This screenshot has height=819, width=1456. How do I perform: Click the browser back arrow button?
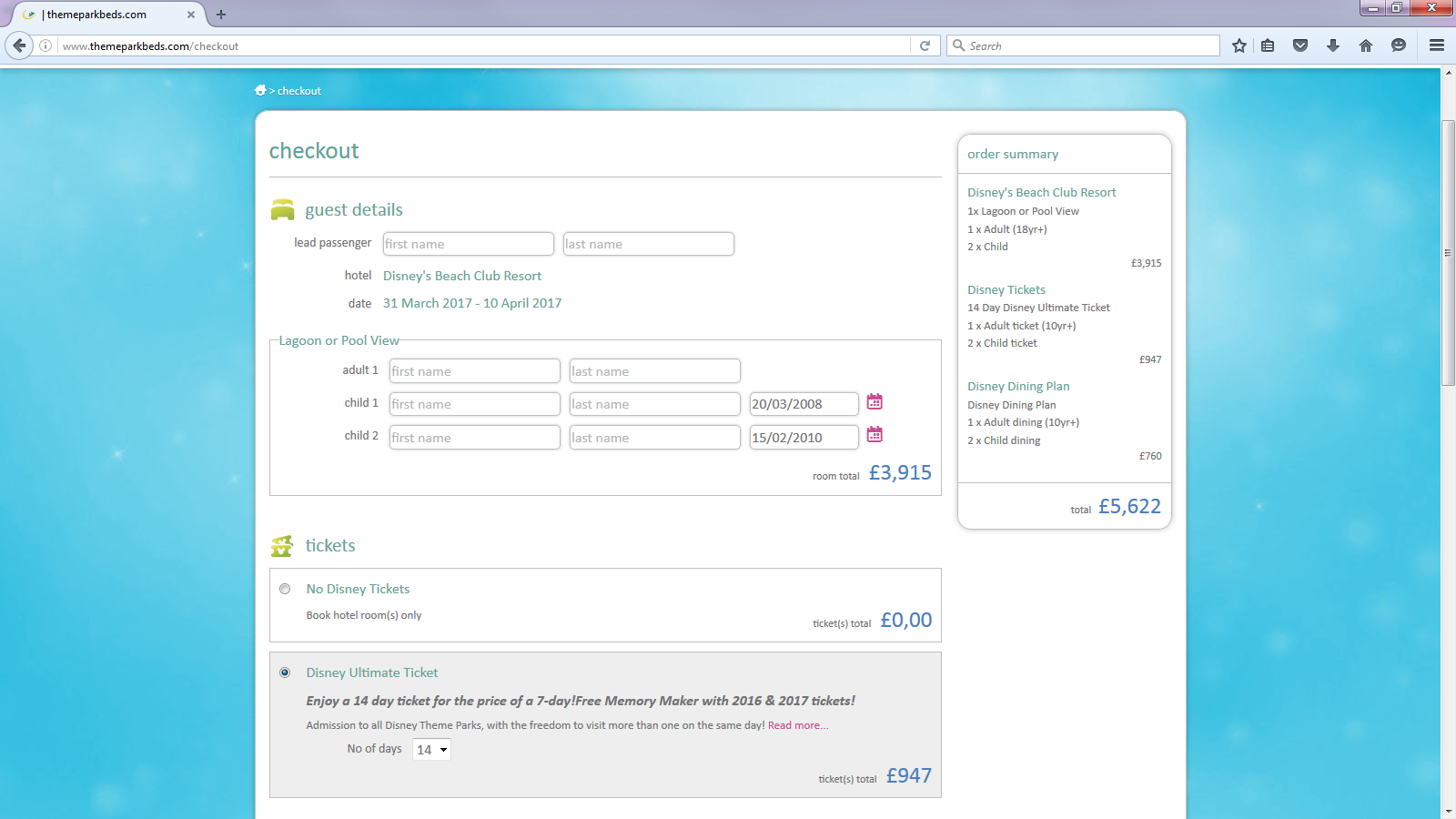(19, 45)
